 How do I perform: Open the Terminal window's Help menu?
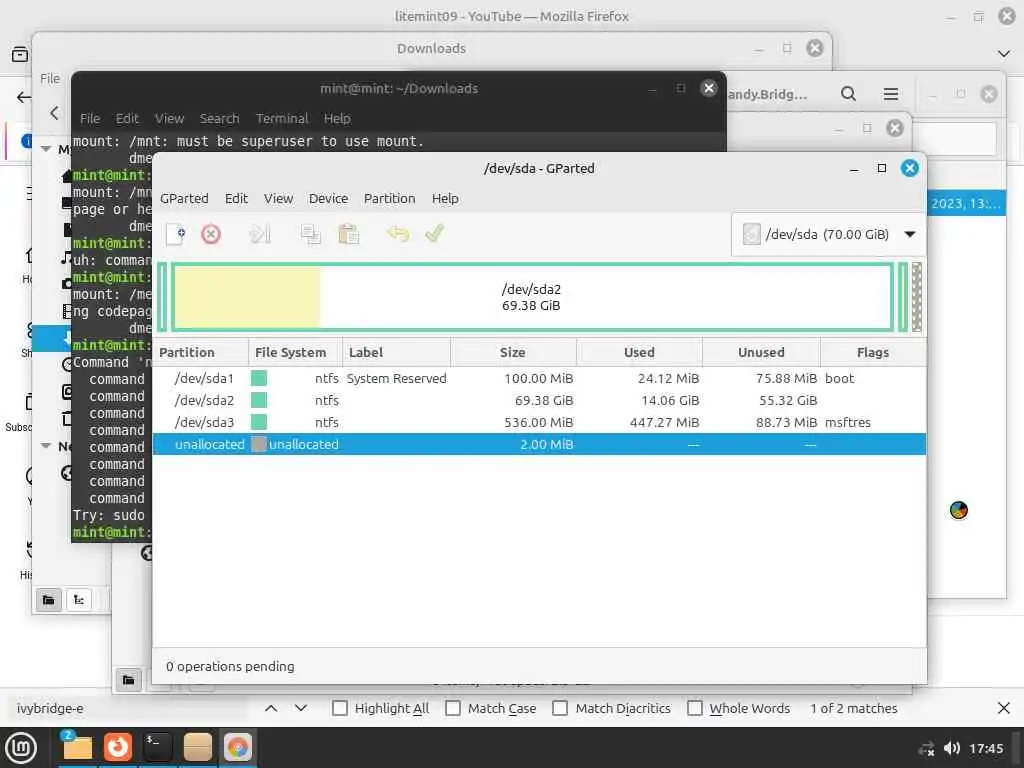pos(337,118)
